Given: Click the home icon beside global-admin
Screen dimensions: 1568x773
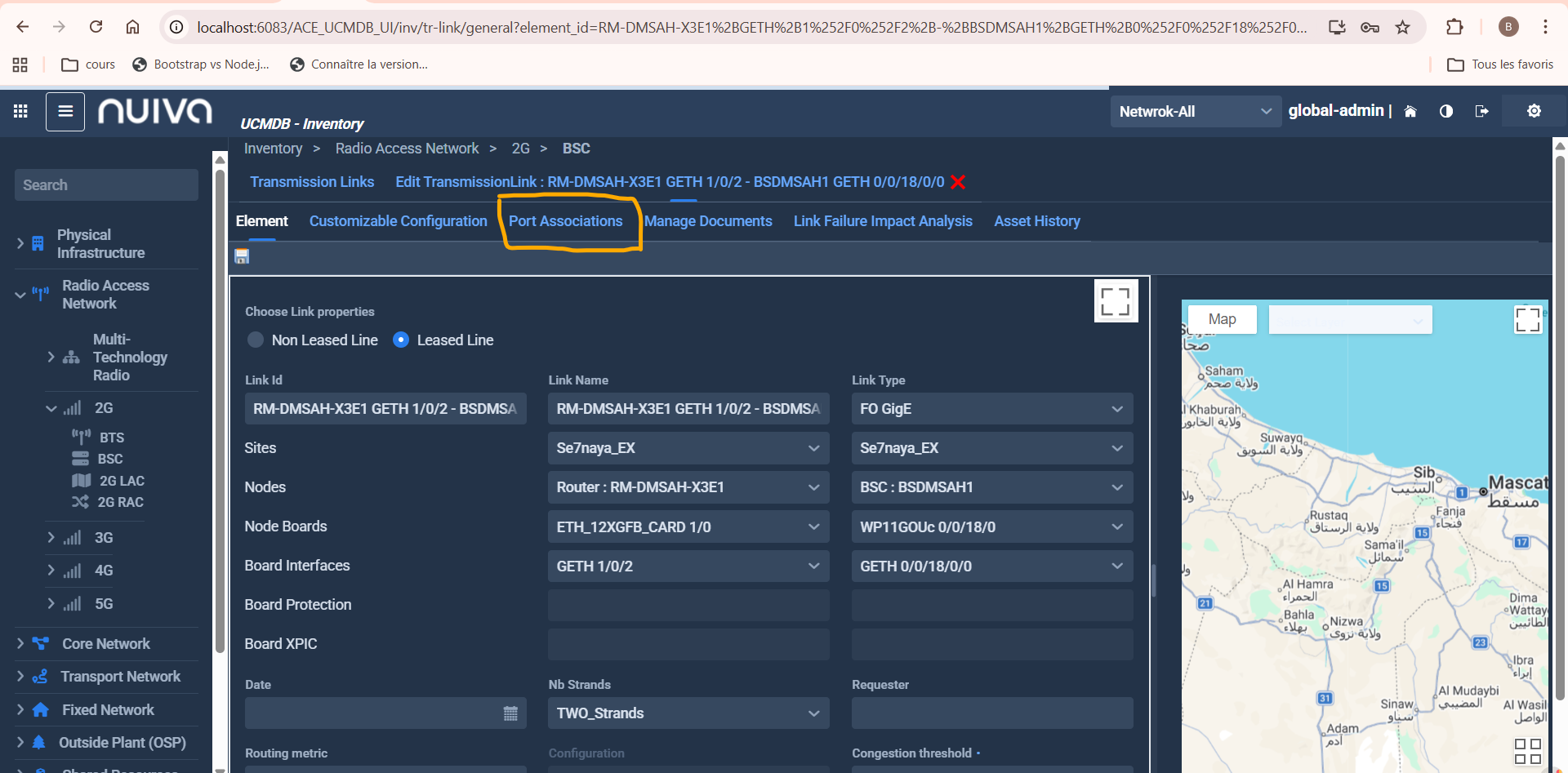Looking at the screenshot, I should pyautogui.click(x=1410, y=112).
